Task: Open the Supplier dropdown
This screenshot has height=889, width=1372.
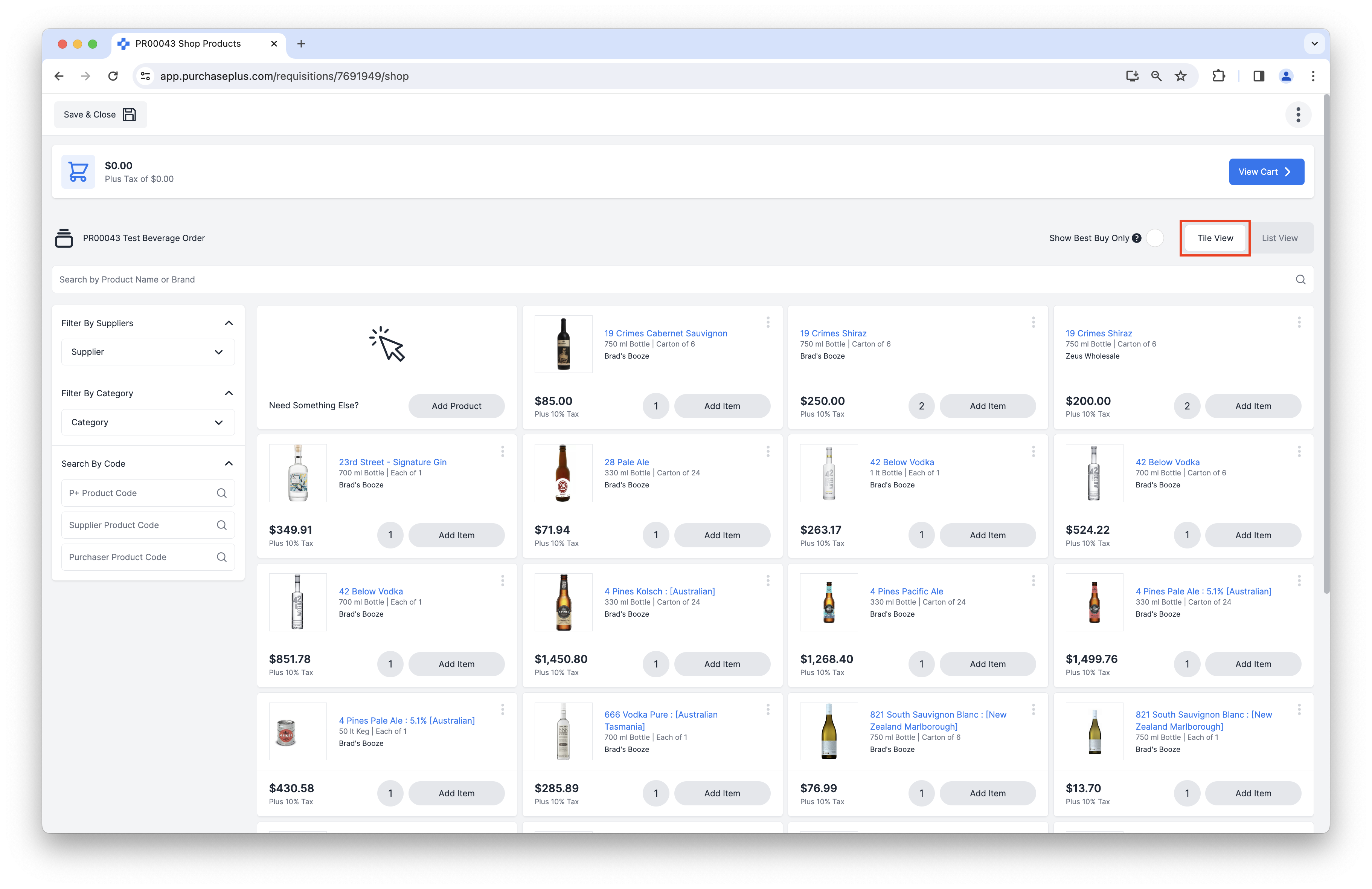Action: [148, 352]
